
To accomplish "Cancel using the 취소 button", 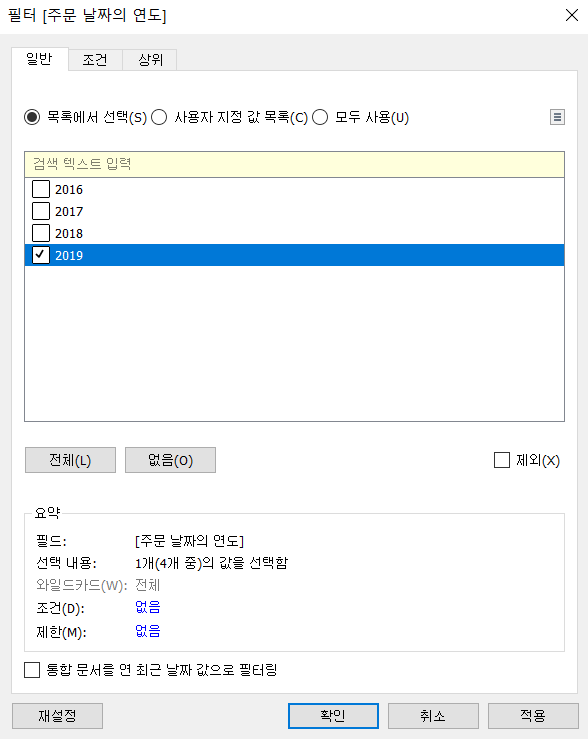I will coord(433,716).
